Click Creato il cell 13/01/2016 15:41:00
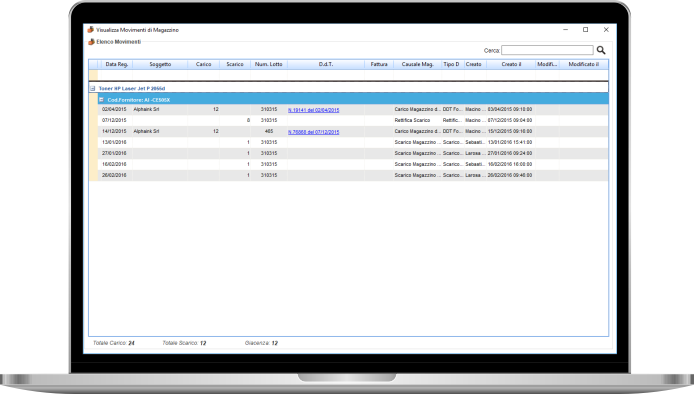694x394 pixels. [510, 143]
